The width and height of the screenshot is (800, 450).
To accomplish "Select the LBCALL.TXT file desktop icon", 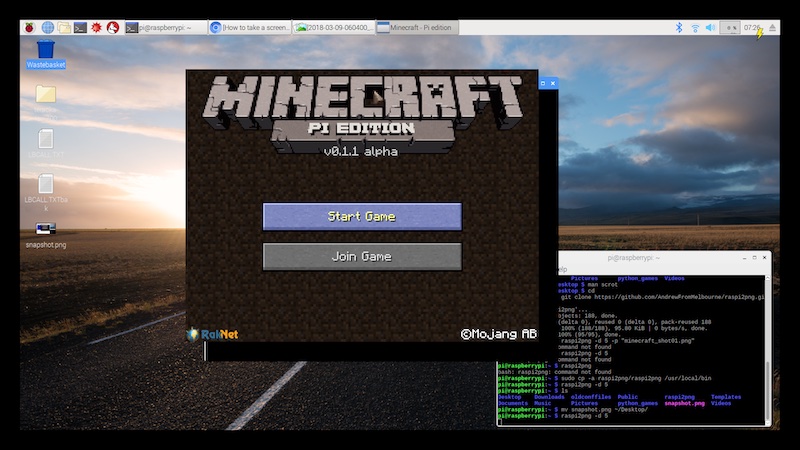I will (46, 143).
